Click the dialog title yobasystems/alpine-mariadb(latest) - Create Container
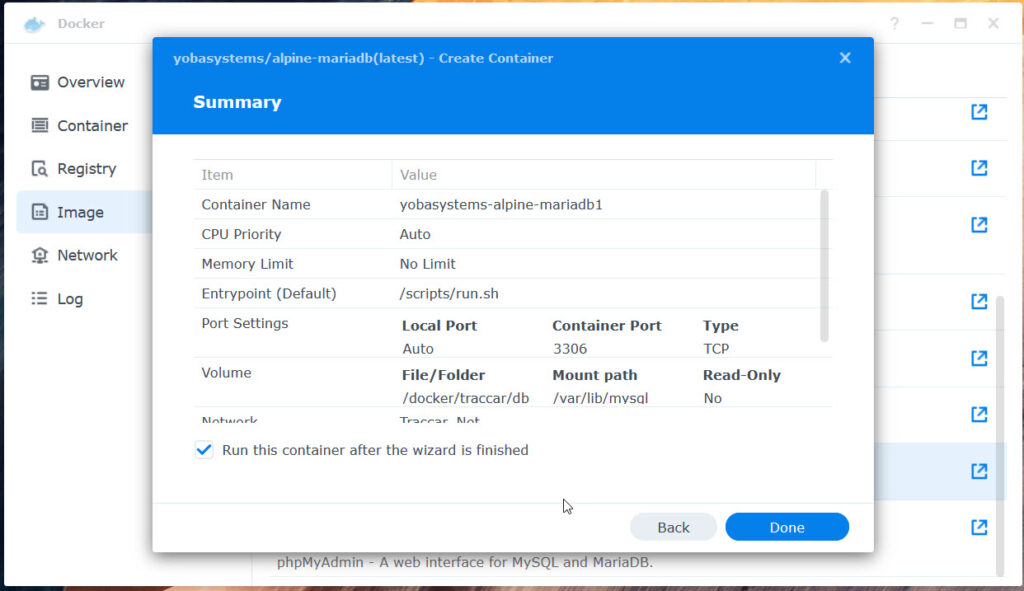This screenshot has width=1024, height=591. click(x=363, y=58)
